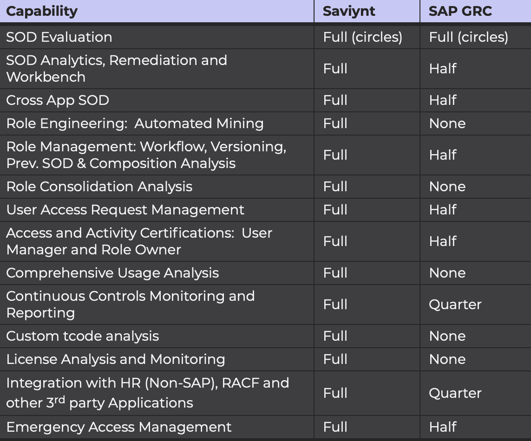Select the SOD Evaluation capability cell
The height and width of the screenshot is (441, 531).
pos(157,37)
